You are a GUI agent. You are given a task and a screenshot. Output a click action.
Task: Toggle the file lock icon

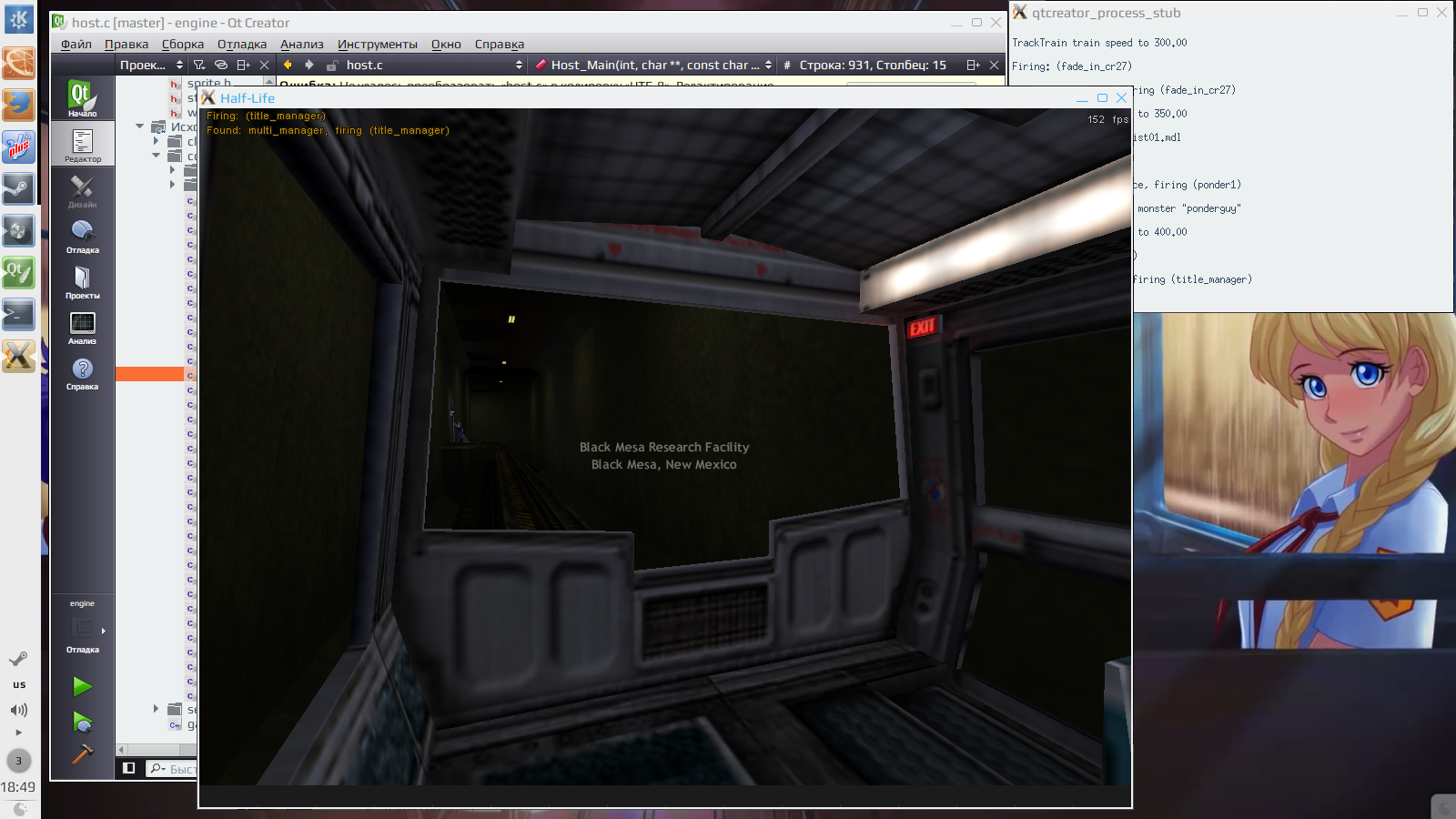(332, 66)
